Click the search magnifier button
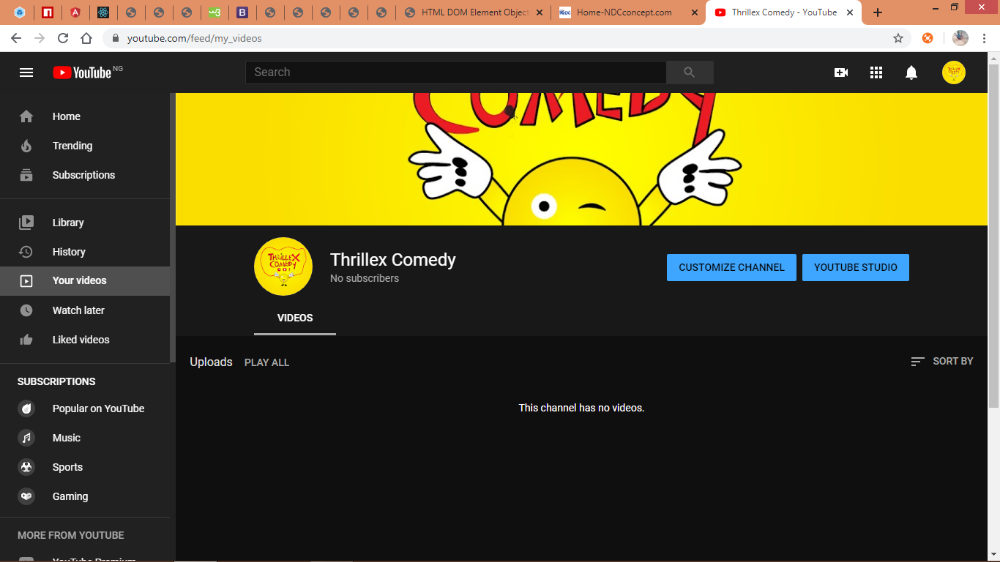This screenshot has height=562, width=1000. click(689, 72)
